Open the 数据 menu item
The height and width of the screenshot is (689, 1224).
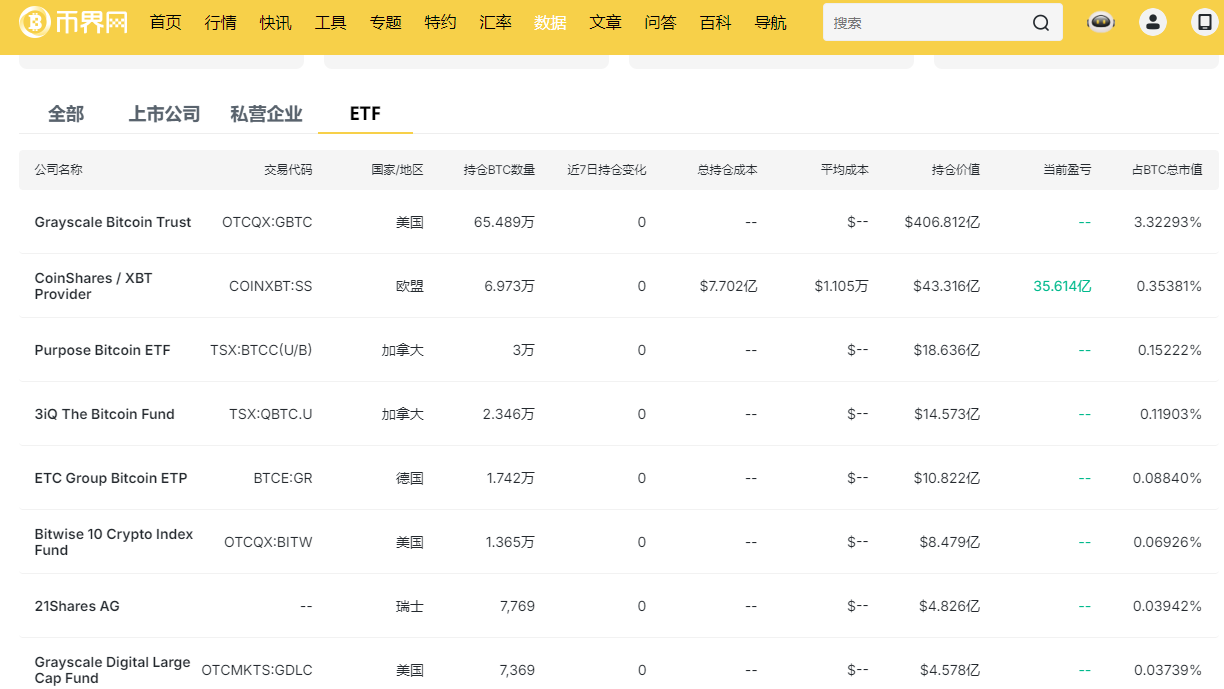click(x=550, y=23)
